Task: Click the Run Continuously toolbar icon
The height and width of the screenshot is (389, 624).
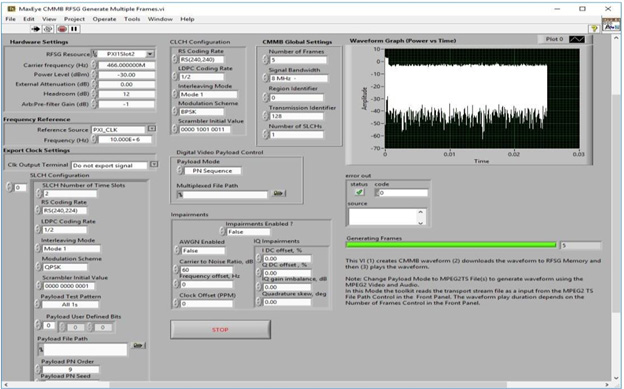Action: (x=48, y=29)
